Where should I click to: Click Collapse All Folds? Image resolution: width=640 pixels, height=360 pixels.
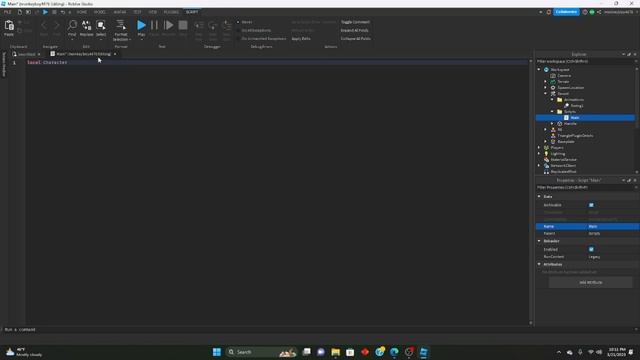click(356, 38)
